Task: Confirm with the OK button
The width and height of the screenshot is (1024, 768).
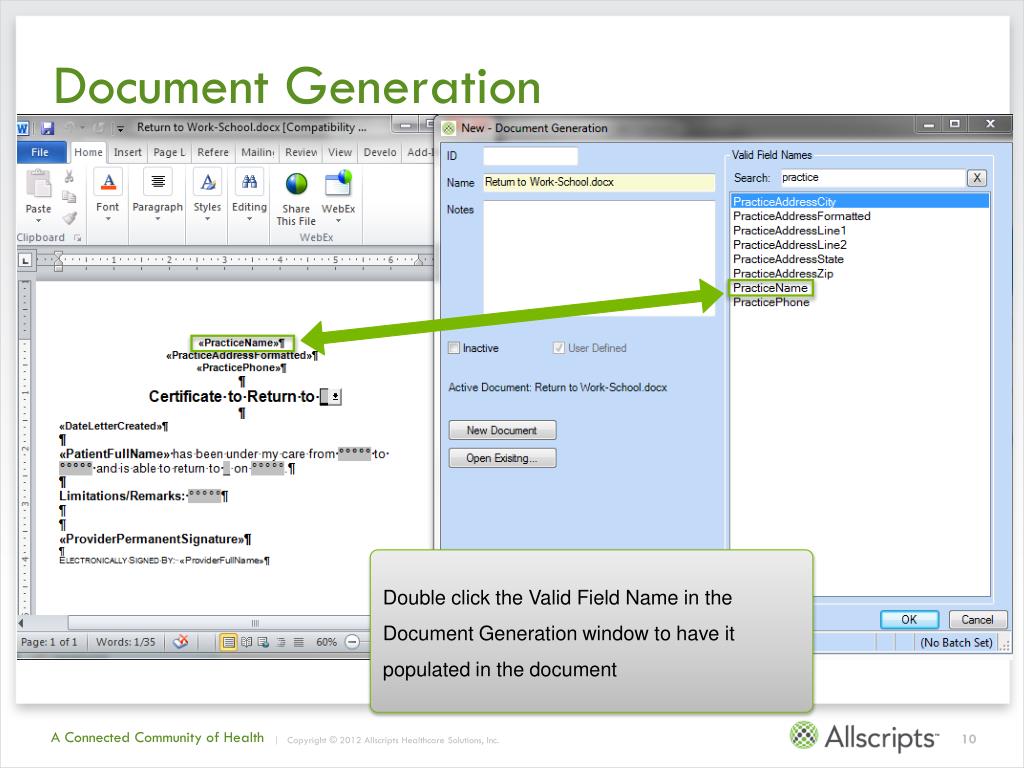Action: coord(909,620)
